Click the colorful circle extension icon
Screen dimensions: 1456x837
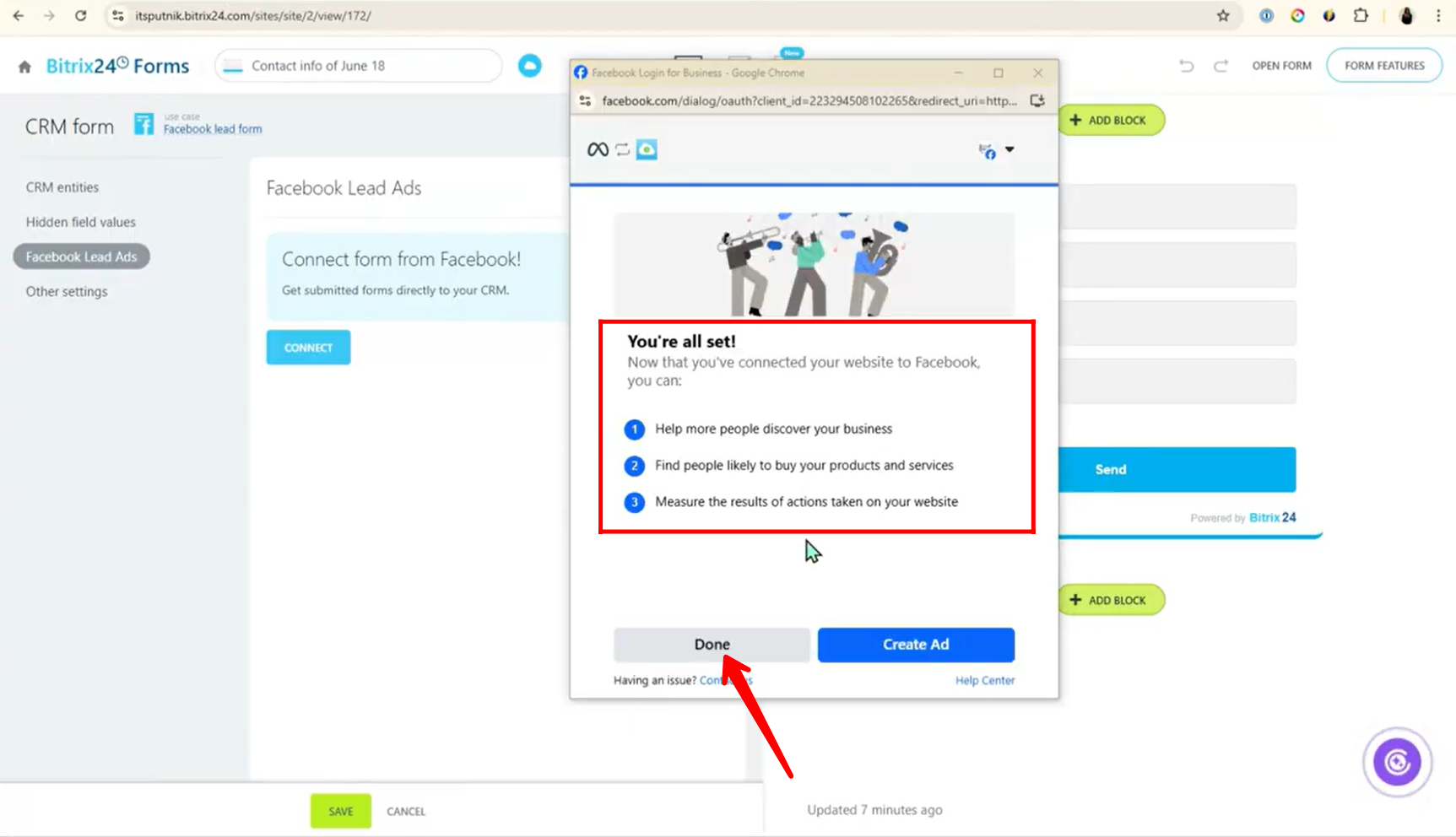tap(1297, 16)
